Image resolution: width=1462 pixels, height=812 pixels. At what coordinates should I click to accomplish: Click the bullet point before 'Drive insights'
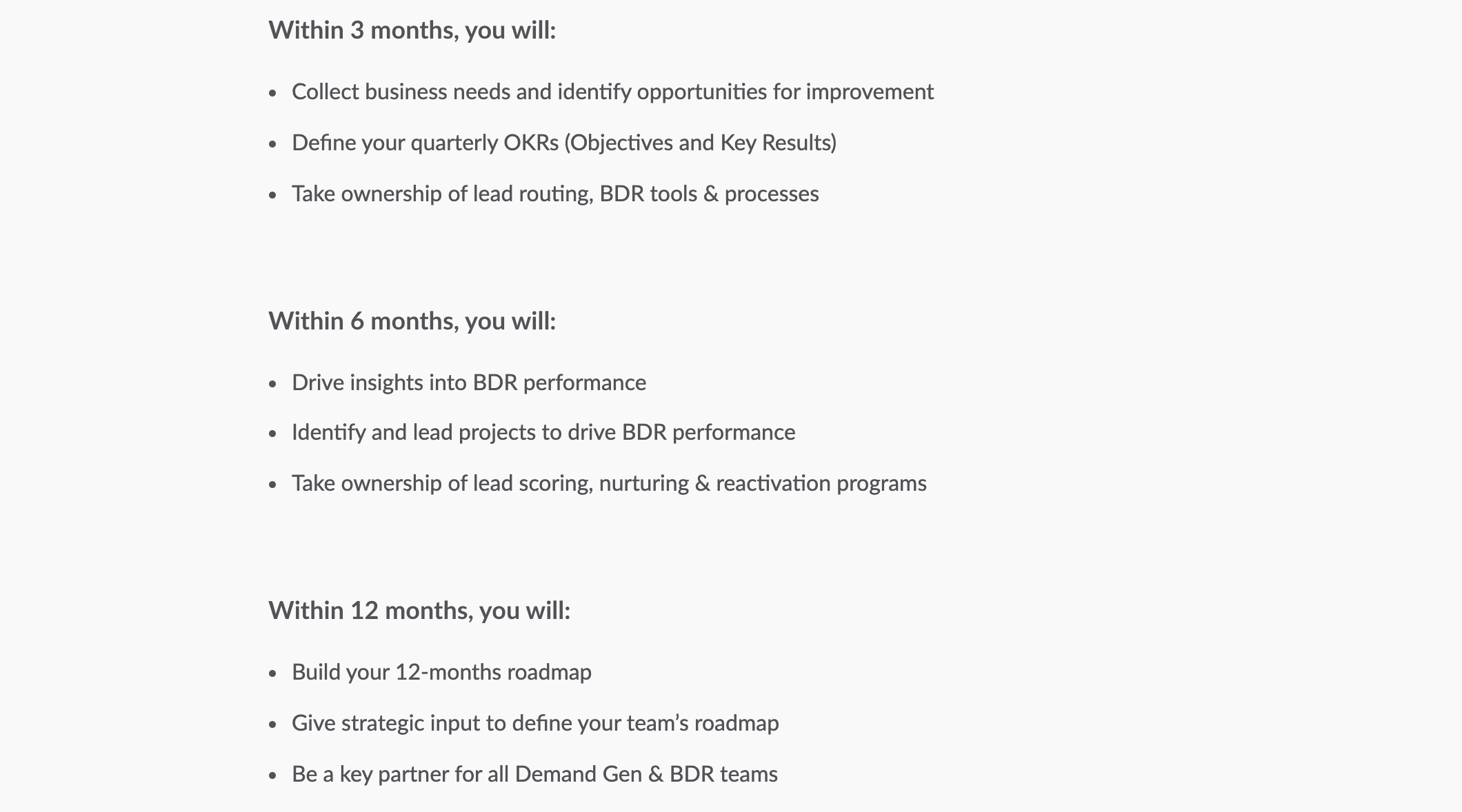[x=273, y=384]
